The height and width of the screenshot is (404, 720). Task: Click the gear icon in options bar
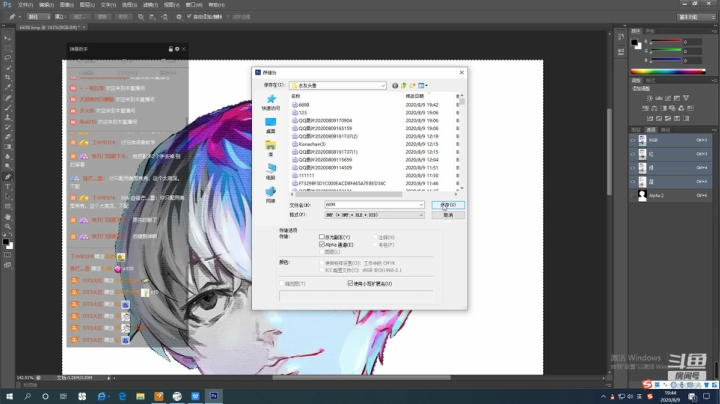coord(179,17)
